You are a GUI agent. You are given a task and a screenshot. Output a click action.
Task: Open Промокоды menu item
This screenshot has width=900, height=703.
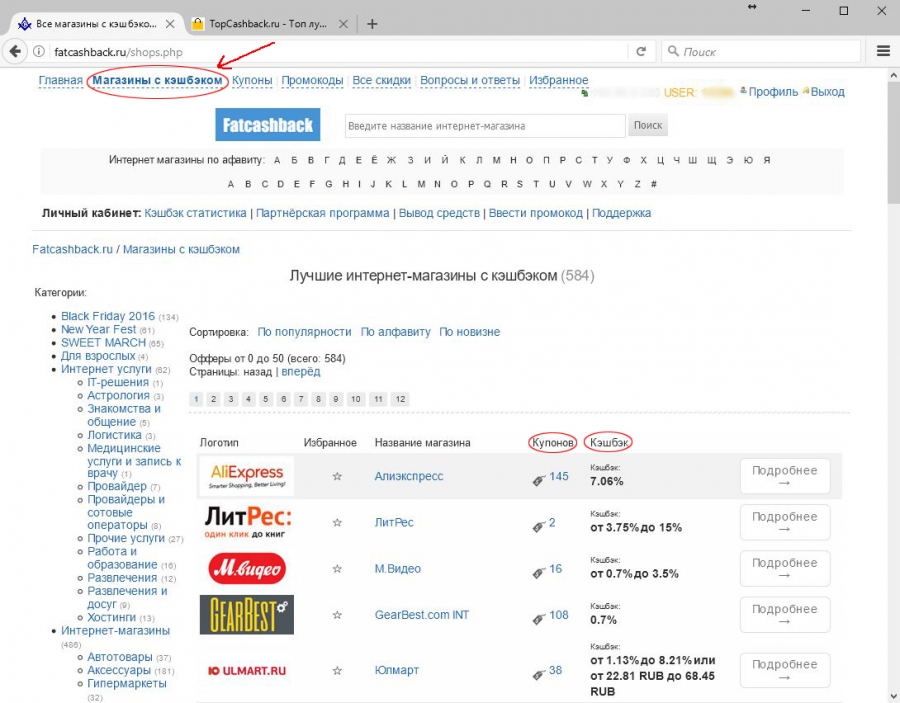pos(312,80)
